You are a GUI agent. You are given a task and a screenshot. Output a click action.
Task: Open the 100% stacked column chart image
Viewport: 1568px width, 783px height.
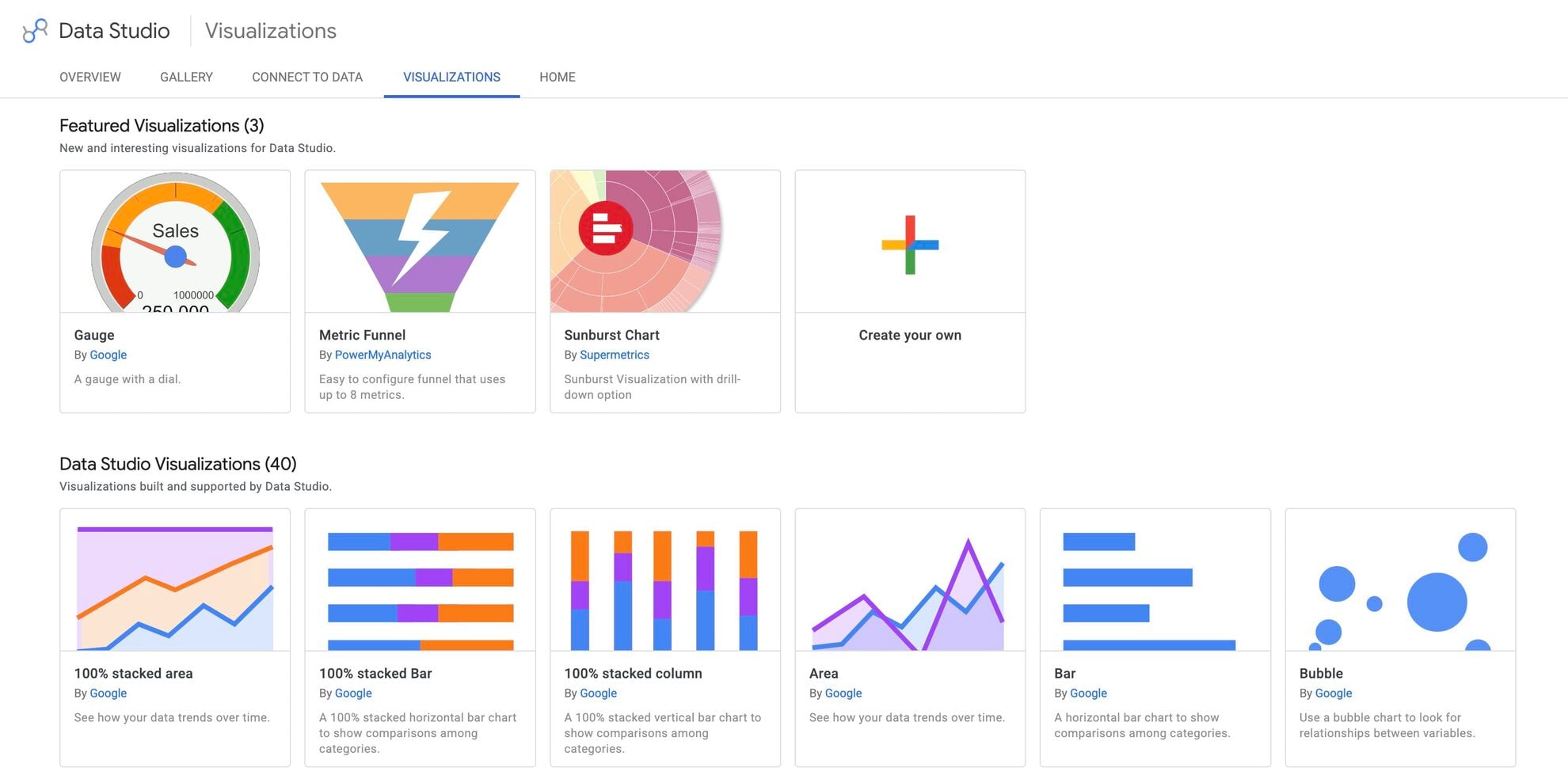665,580
